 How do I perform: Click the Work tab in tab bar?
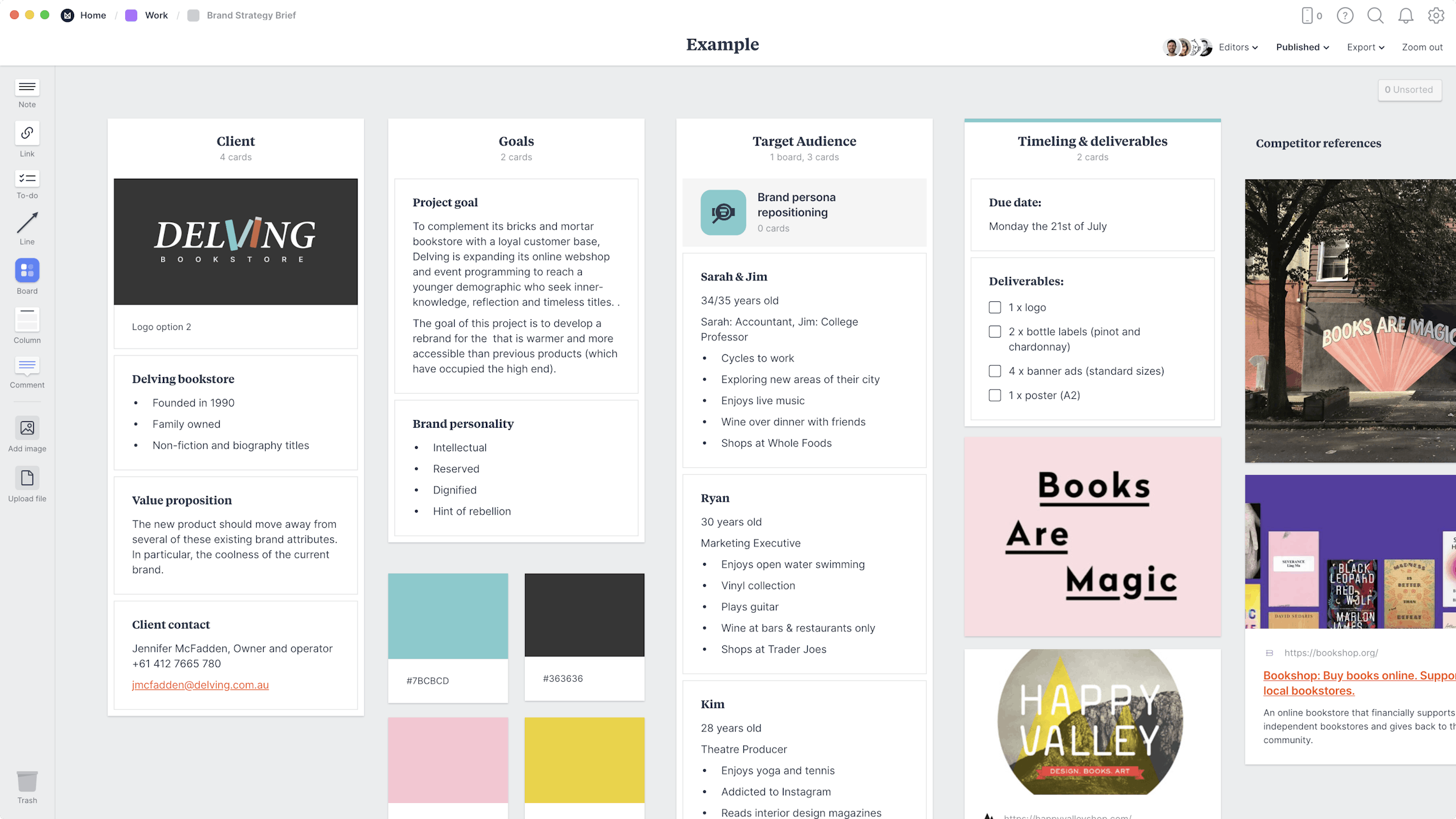point(155,15)
